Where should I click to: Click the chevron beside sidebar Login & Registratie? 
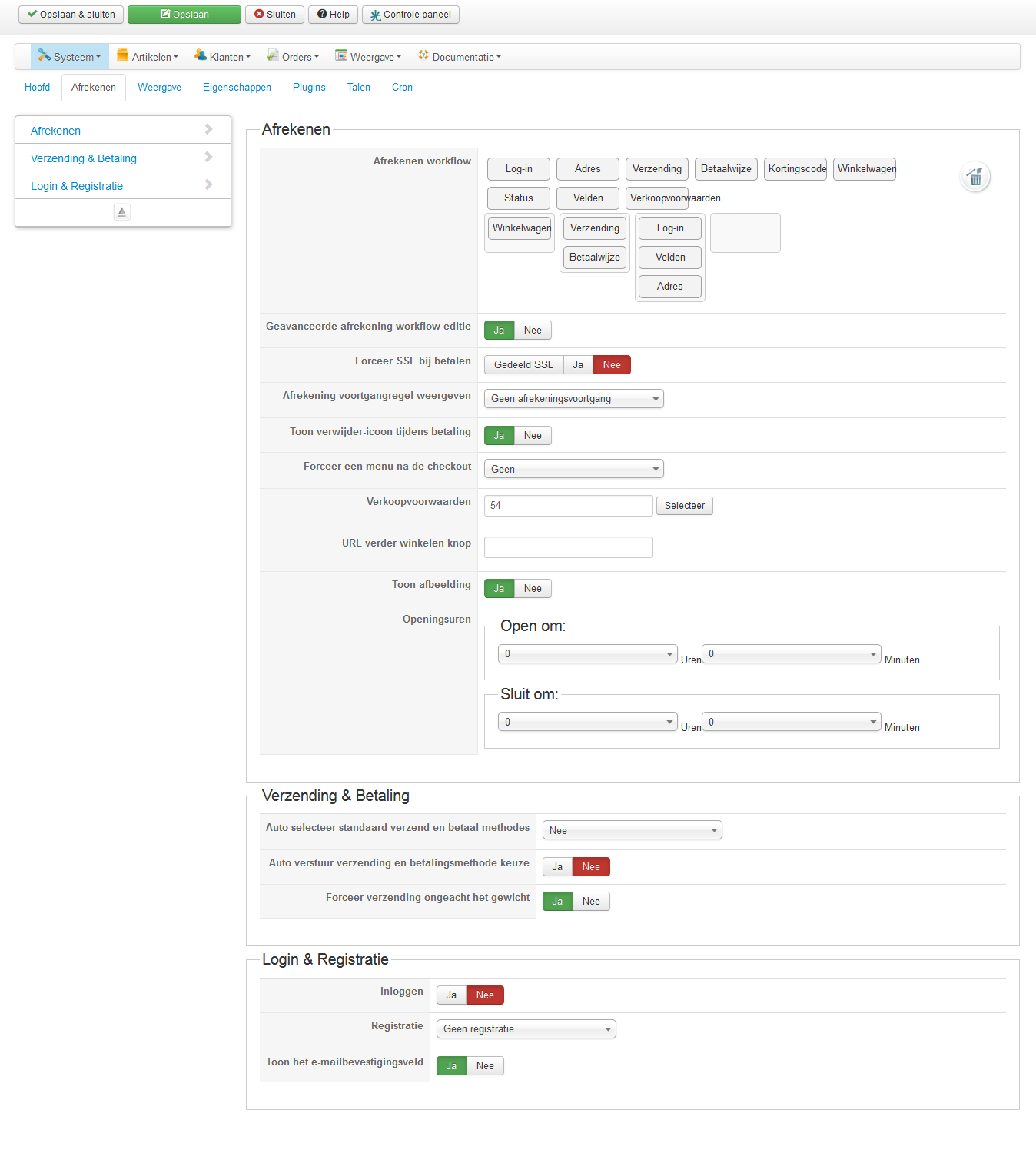click(208, 184)
